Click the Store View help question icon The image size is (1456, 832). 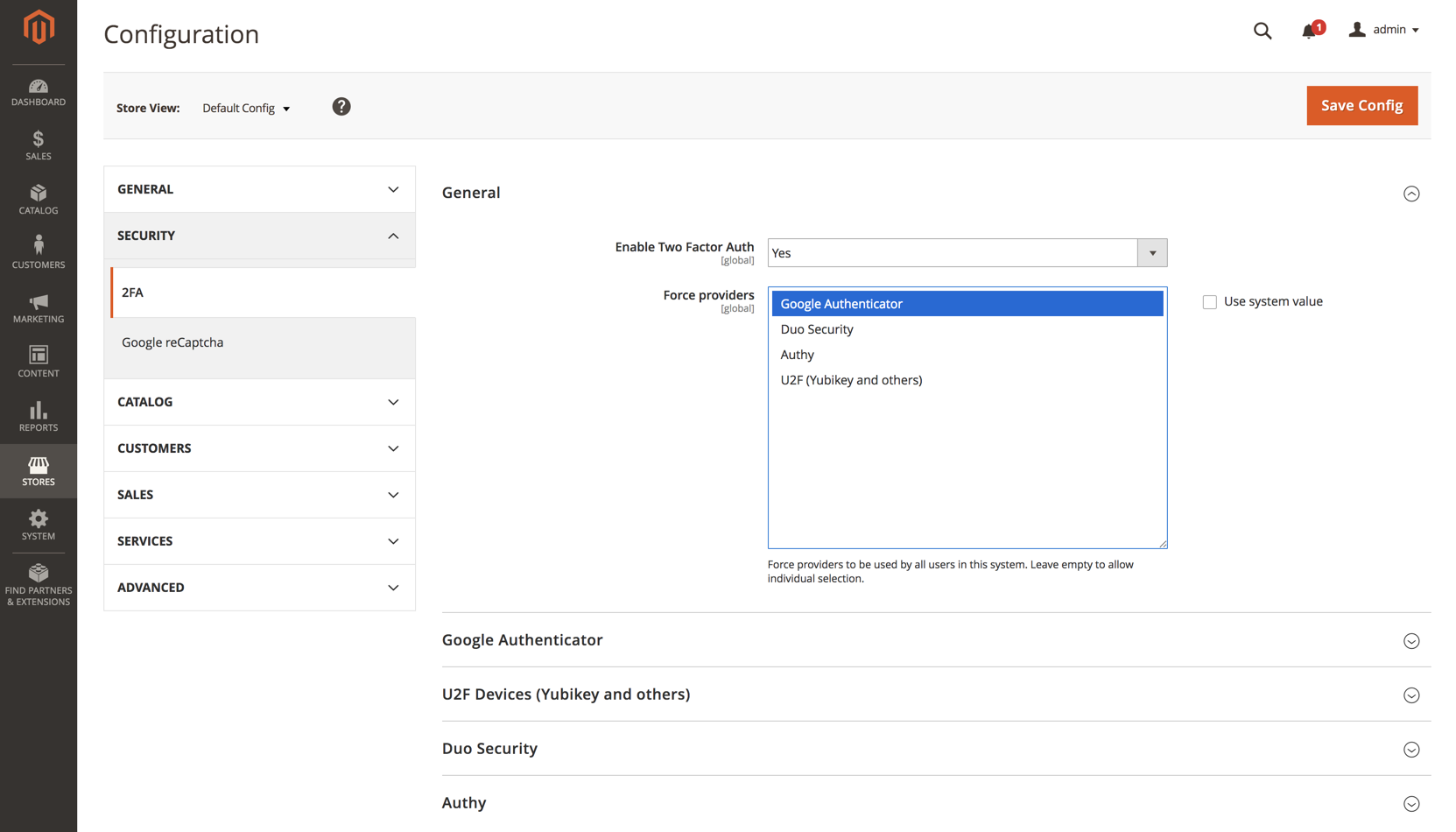pos(341,107)
